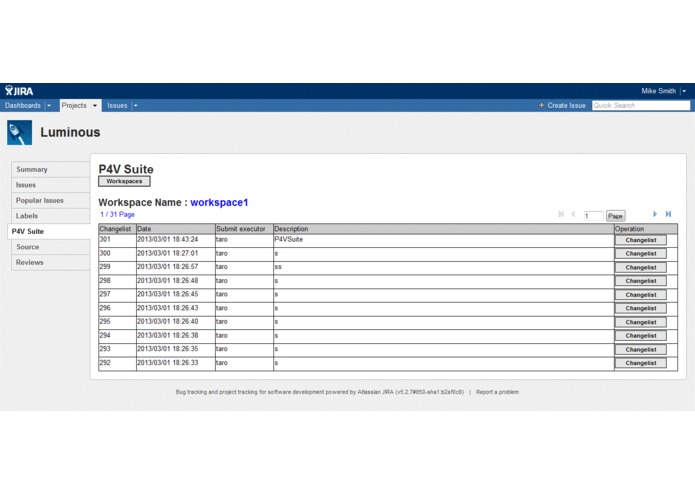Expand the Issues dropdown arrow
This screenshot has width=695, height=494.
(135, 105)
